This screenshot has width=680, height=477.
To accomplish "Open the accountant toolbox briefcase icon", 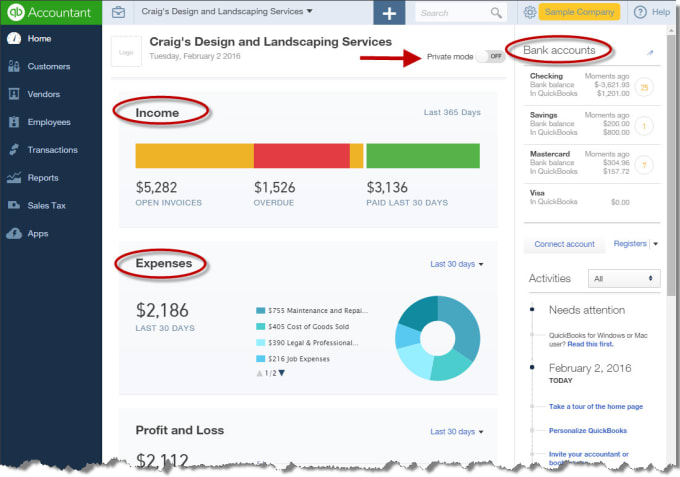I will (118, 12).
